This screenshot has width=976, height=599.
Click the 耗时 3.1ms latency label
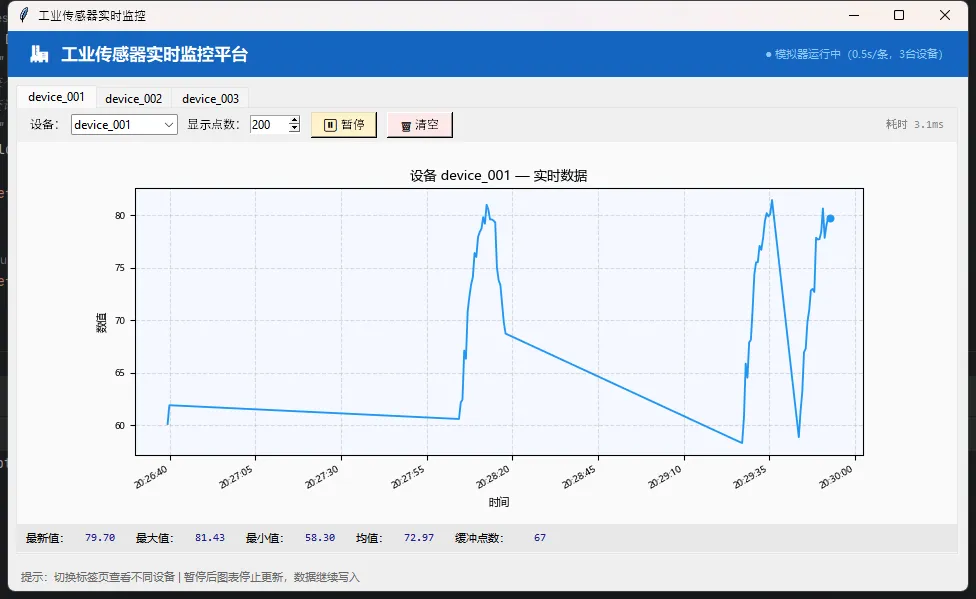click(914, 125)
